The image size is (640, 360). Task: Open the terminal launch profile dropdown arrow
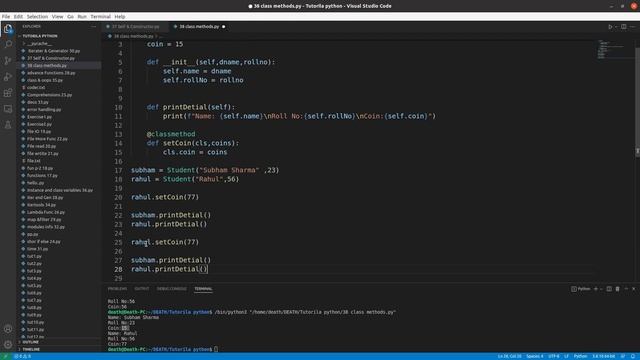[601, 289]
